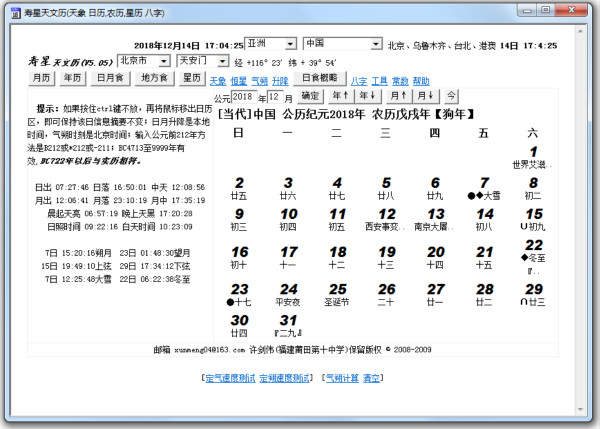The image size is (600, 429).
Task: Open the 帮助 help link
Action: (422, 80)
